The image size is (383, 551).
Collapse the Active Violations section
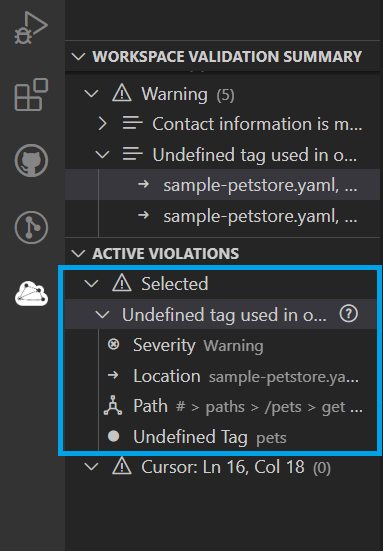[x=78, y=253]
